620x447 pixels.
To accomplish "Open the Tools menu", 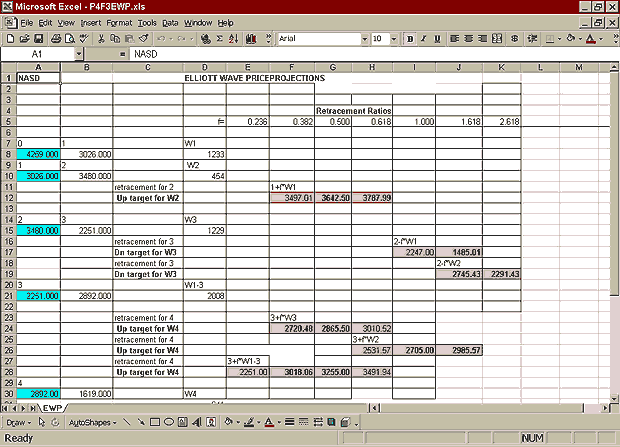I will [147, 23].
